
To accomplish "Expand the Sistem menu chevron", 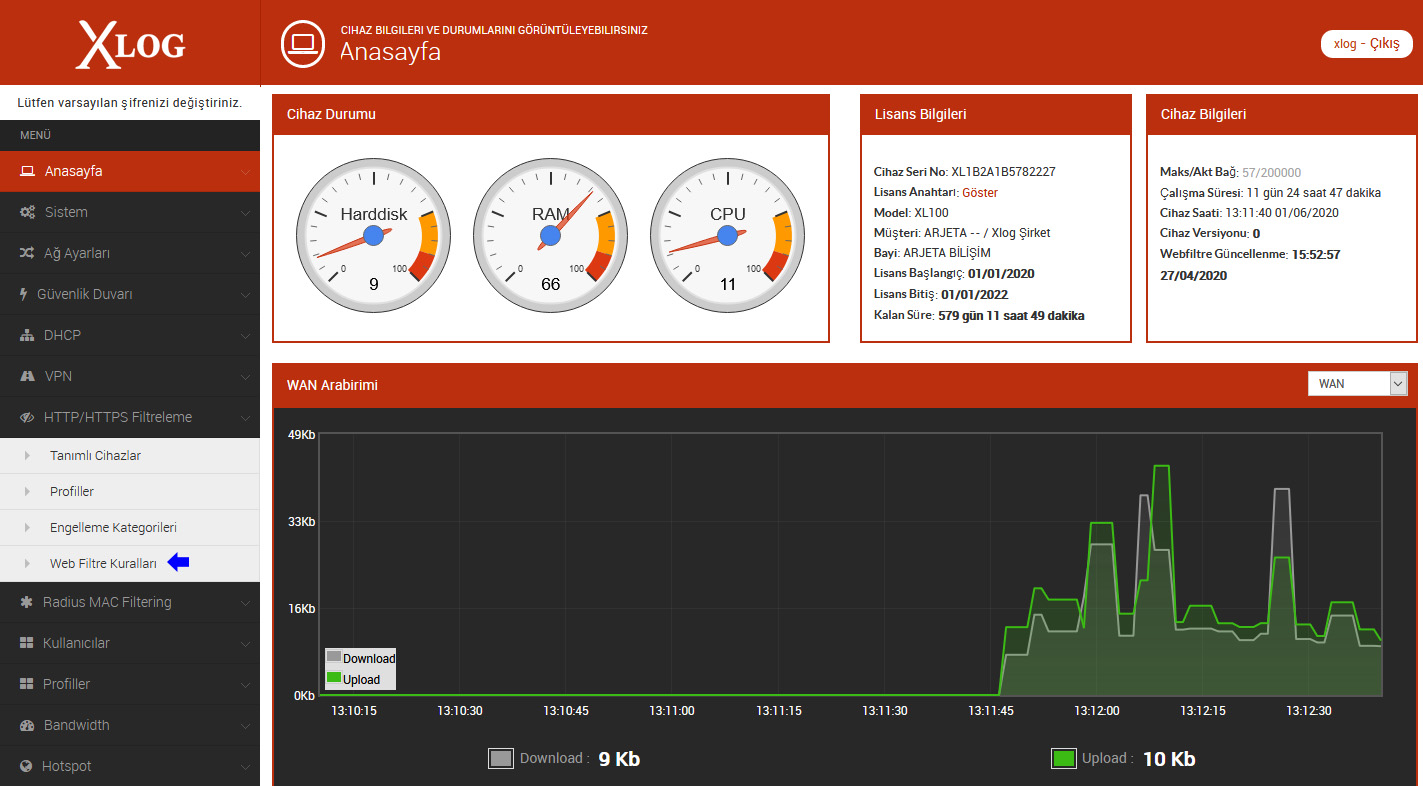I will click(245, 213).
